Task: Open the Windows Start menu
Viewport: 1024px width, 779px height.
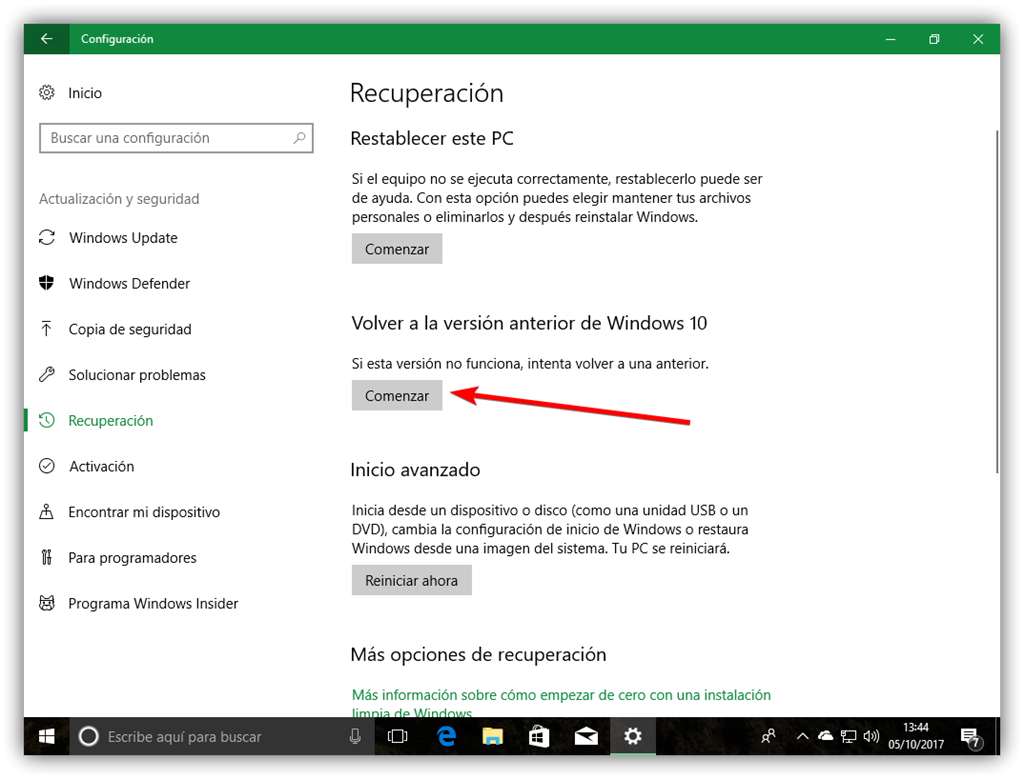Action: [46, 737]
